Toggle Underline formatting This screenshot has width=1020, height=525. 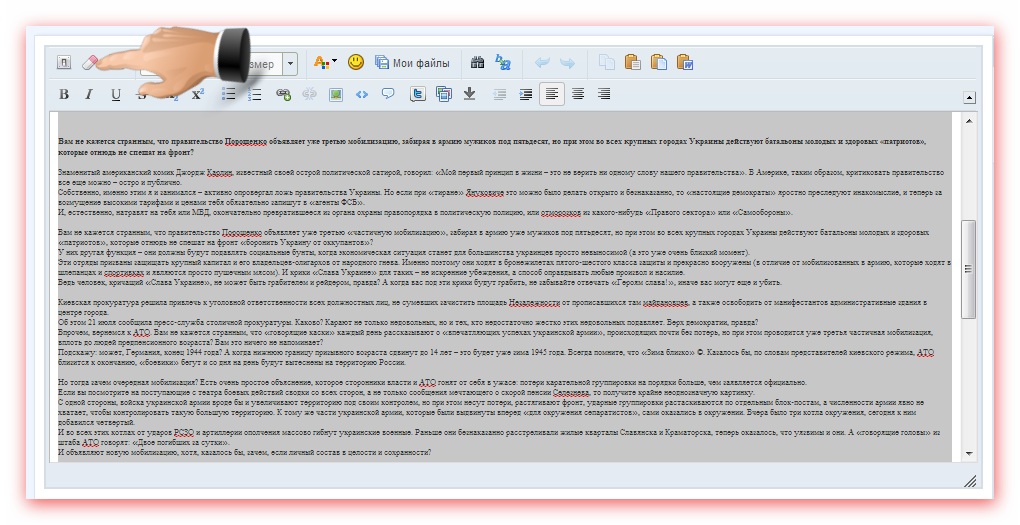click(x=115, y=95)
